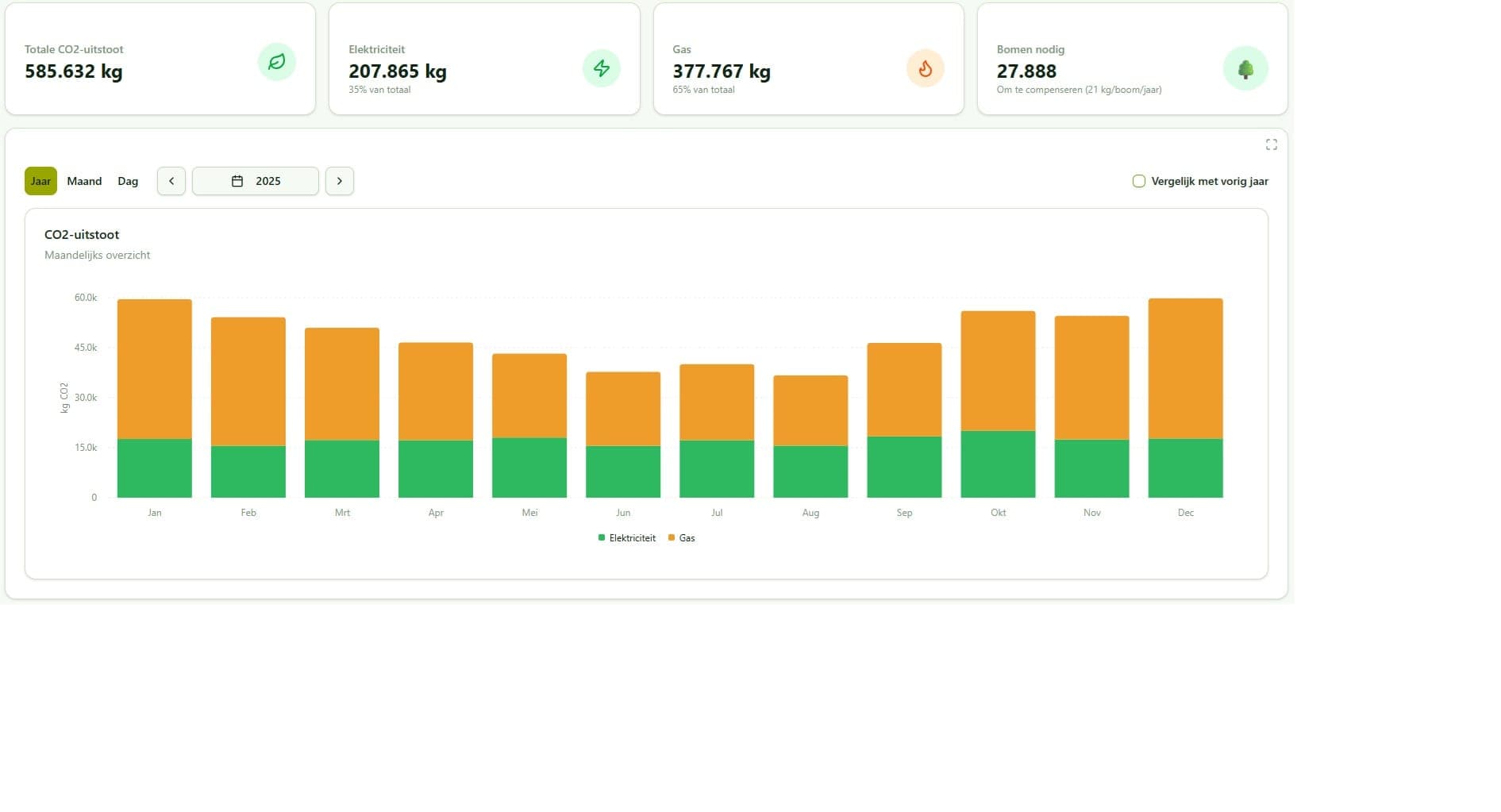Go to next year with right chevron

tap(340, 181)
